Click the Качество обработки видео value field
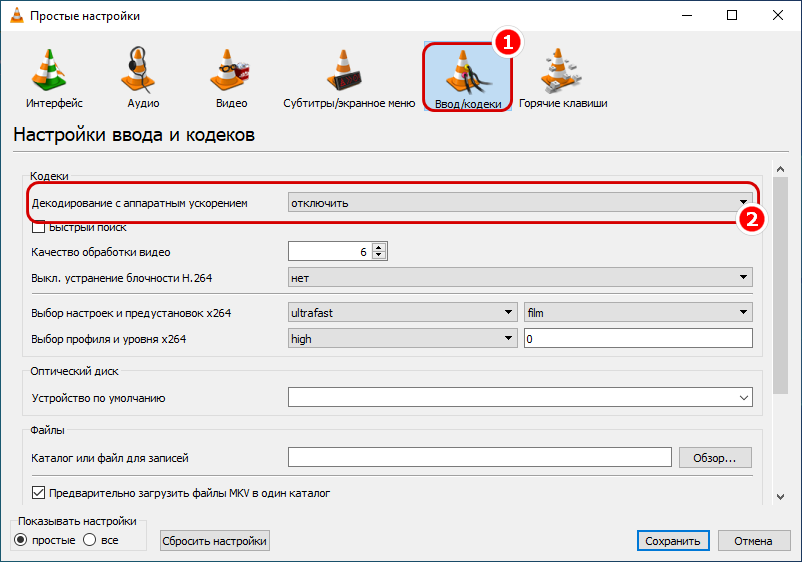 [330, 252]
